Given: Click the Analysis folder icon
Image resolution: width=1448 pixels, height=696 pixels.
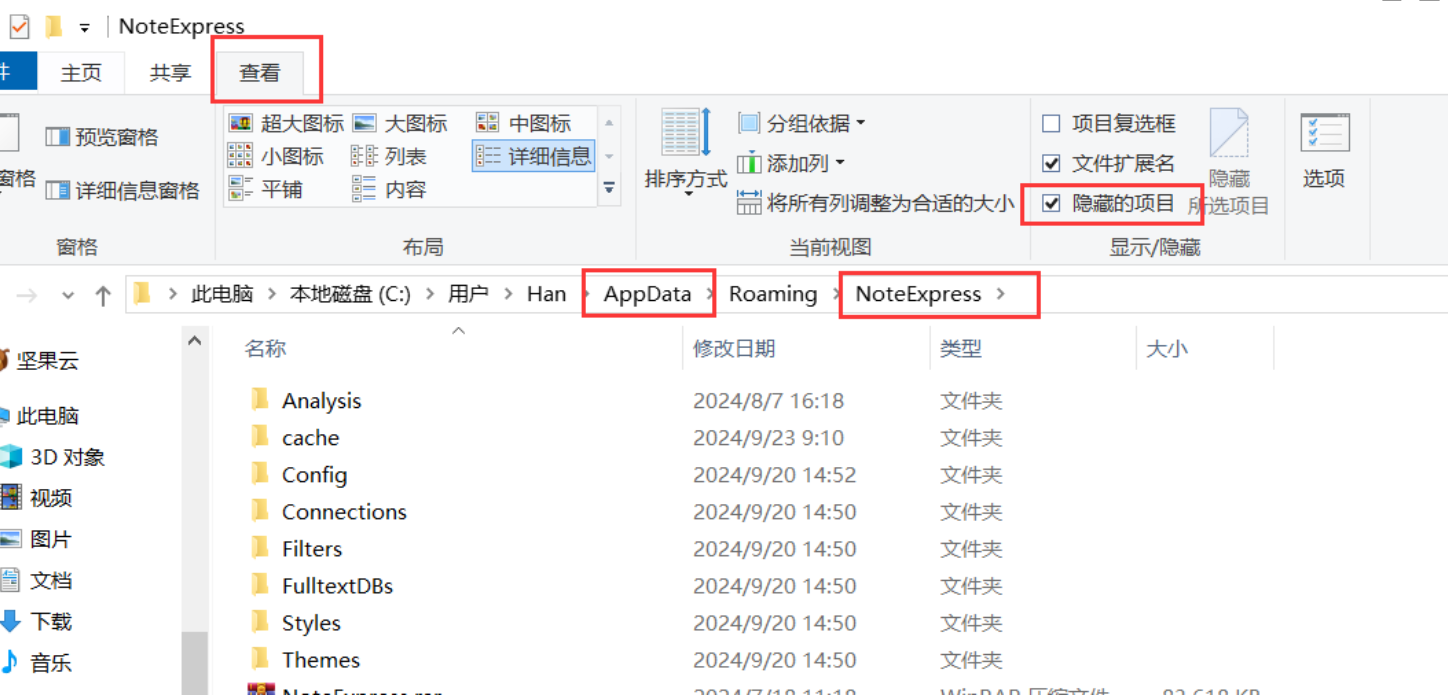Looking at the screenshot, I should [x=260, y=400].
